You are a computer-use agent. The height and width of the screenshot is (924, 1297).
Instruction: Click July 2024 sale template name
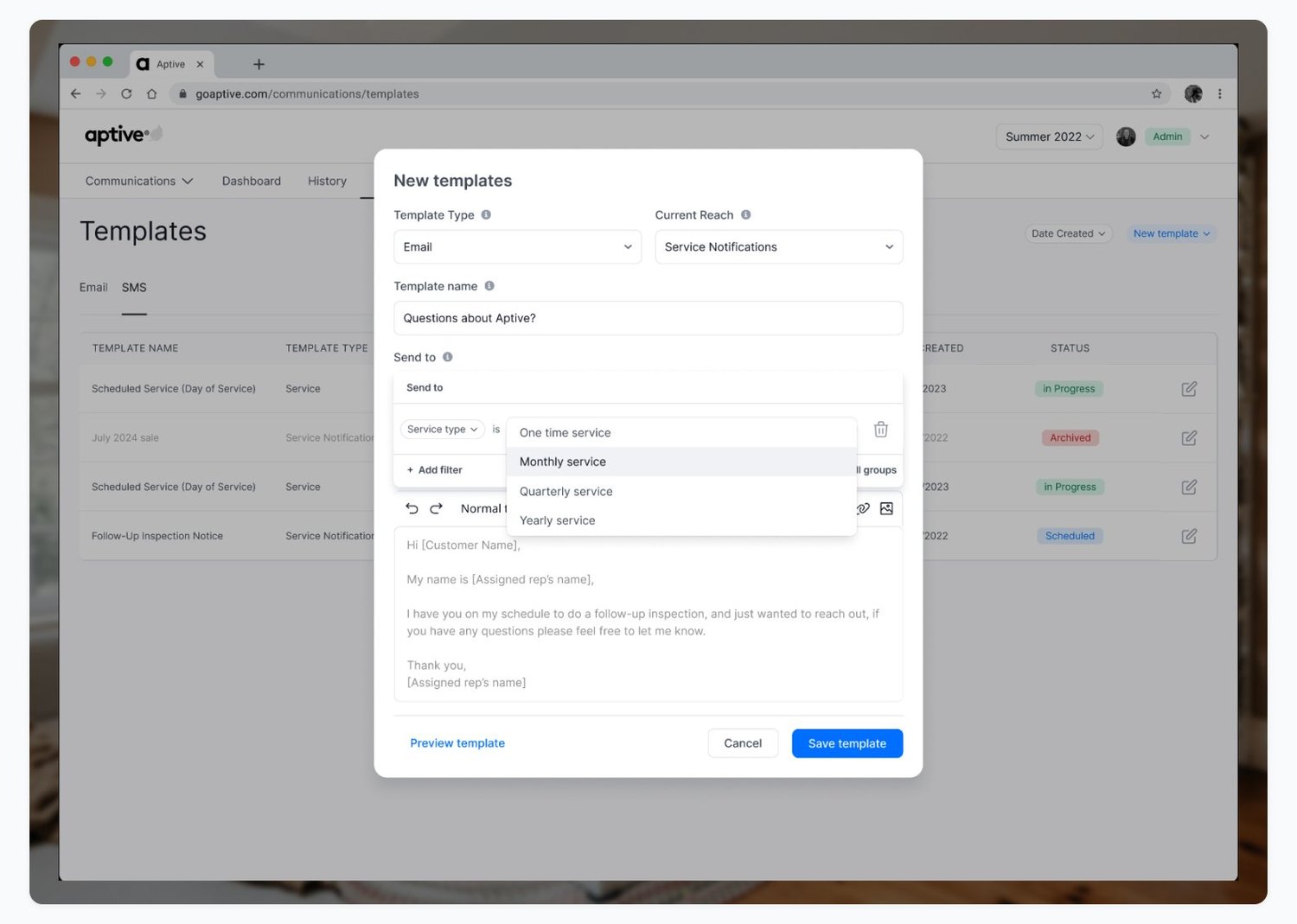125,438
